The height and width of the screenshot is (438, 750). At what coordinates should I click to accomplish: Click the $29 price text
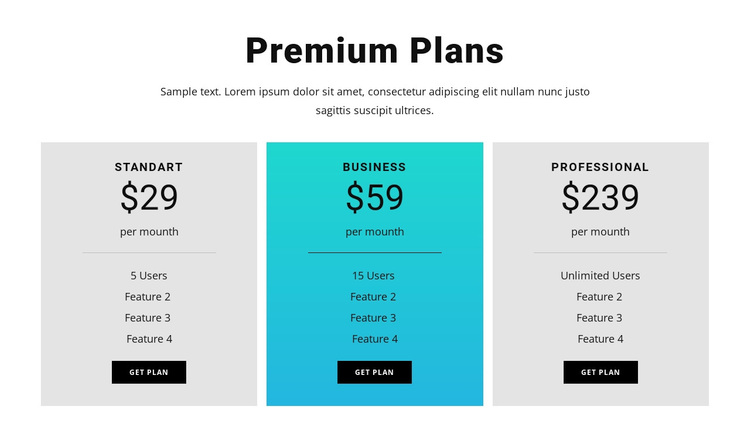[149, 197]
